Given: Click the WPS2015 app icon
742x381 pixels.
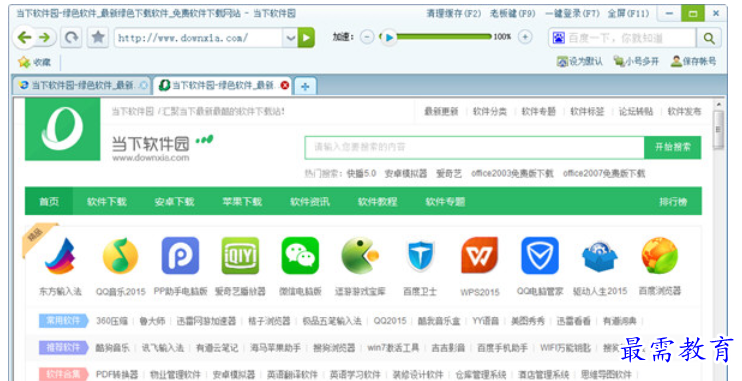Looking at the screenshot, I should [480, 256].
